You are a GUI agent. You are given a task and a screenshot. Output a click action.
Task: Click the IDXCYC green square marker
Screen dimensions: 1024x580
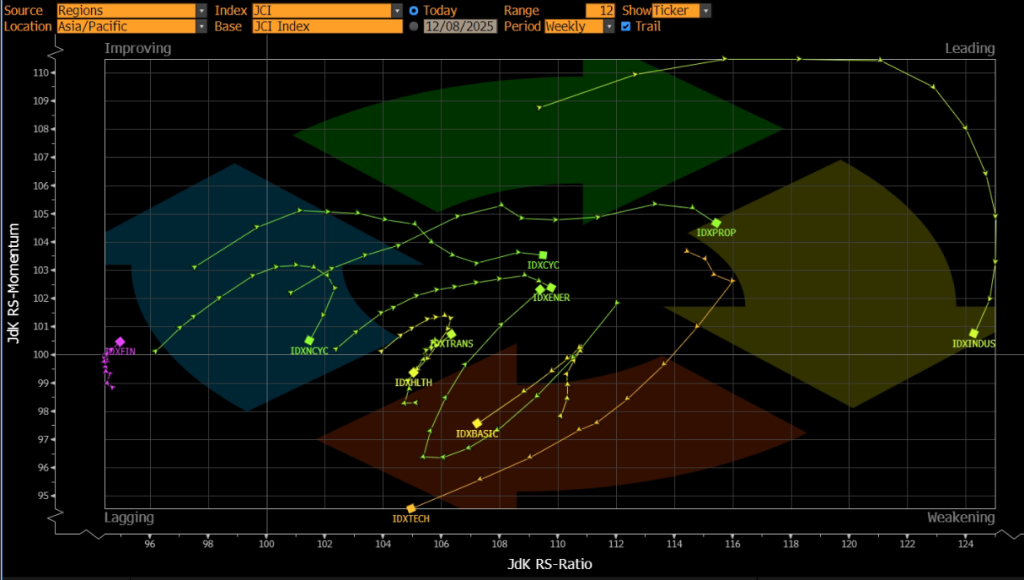[543, 255]
